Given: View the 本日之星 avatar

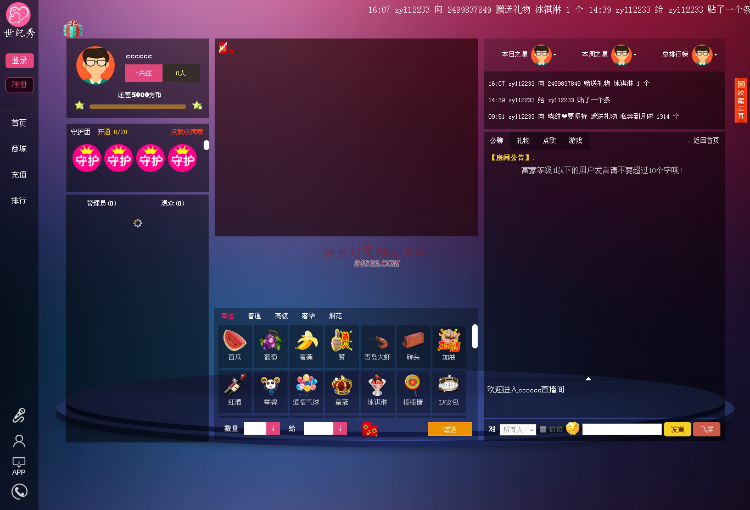Looking at the screenshot, I should click(x=541, y=55).
